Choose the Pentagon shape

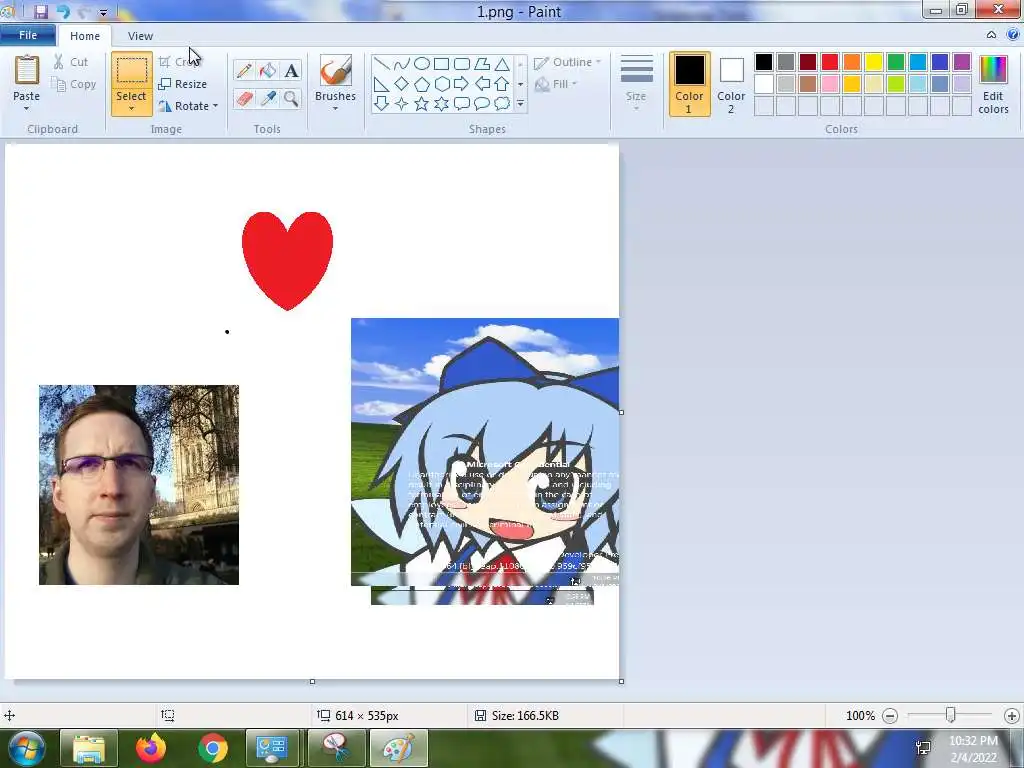(x=422, y=84)
